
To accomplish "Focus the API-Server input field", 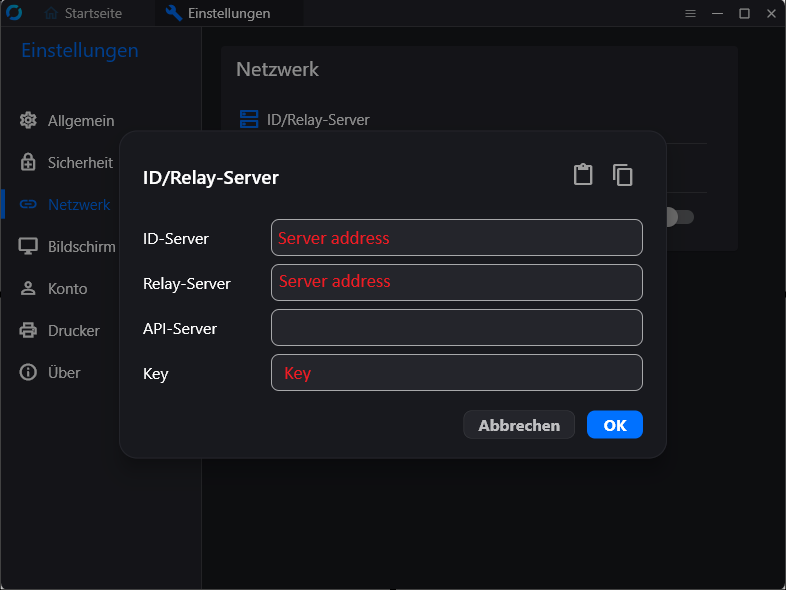I will click(457, 327).
